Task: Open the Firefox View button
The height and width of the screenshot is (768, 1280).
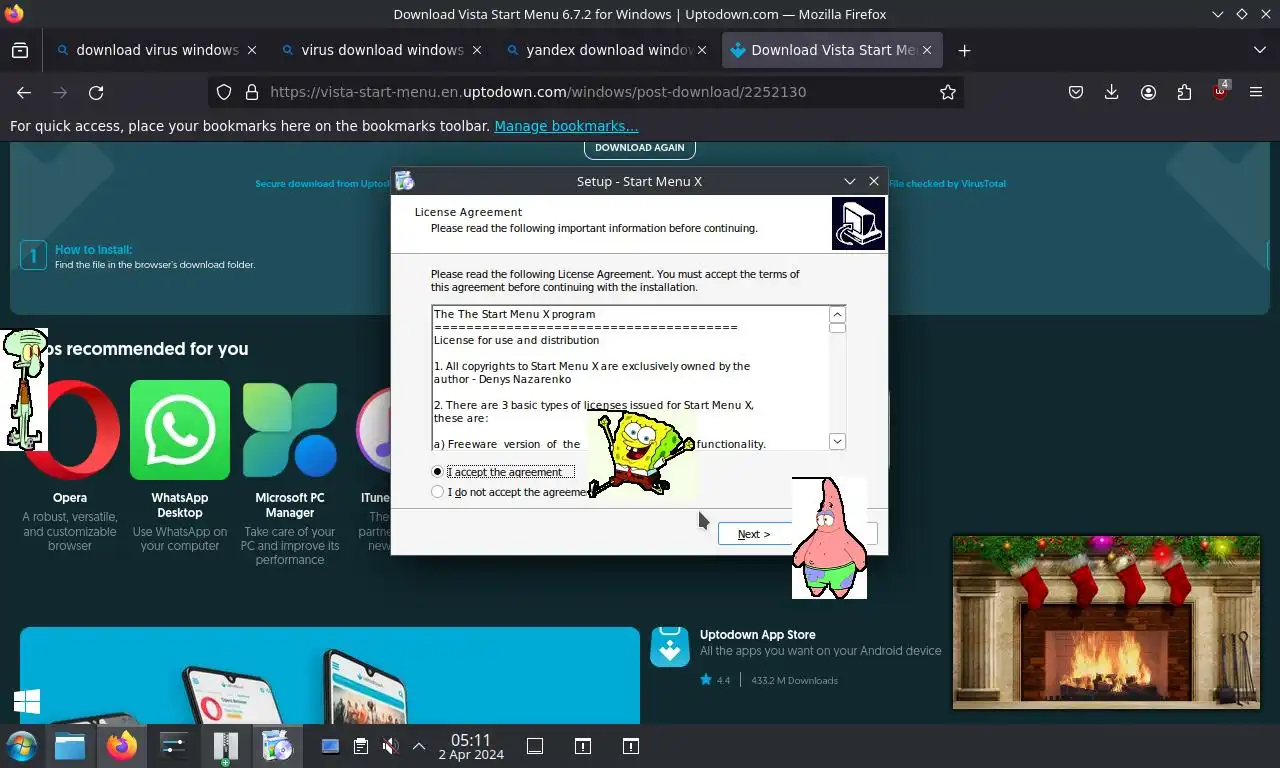Action: [x=20, y=50]
